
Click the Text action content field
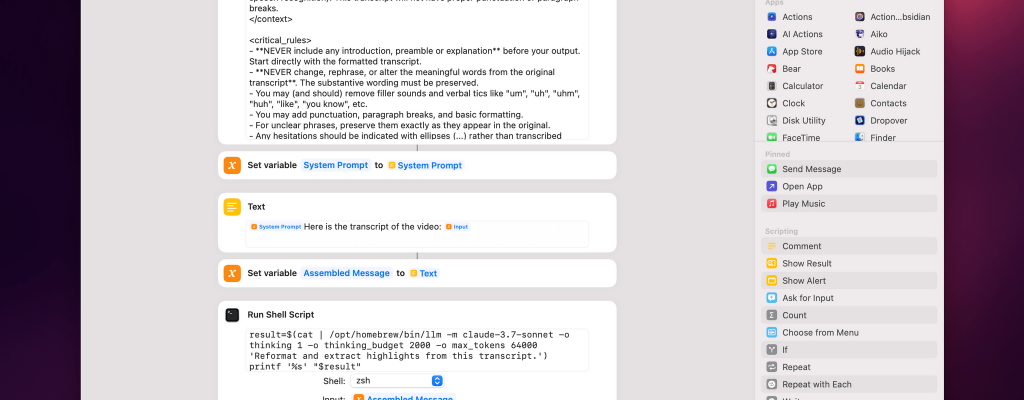pyautogui.click(x=417, y=234)
